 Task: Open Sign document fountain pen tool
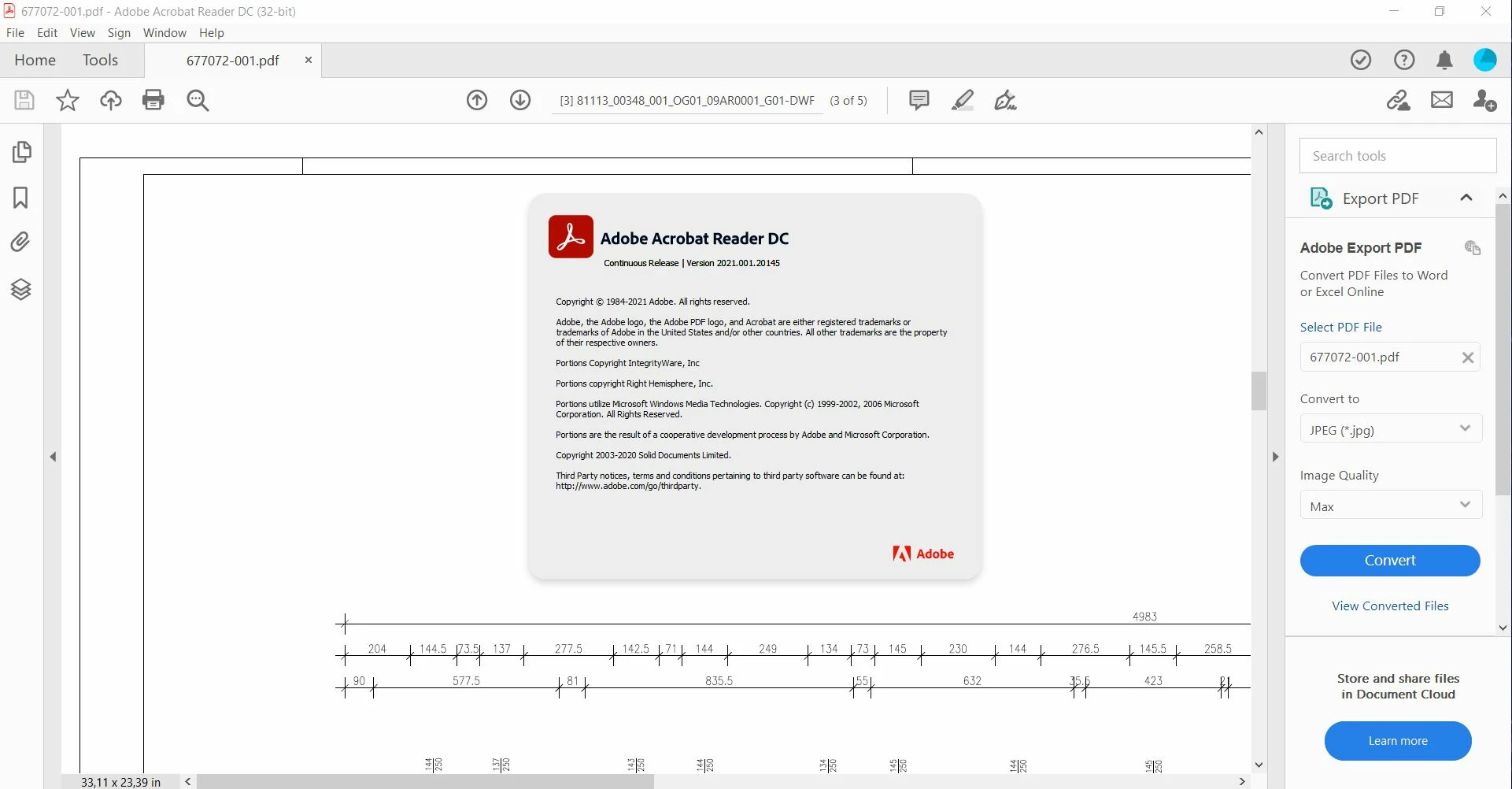pos(1005,100)
